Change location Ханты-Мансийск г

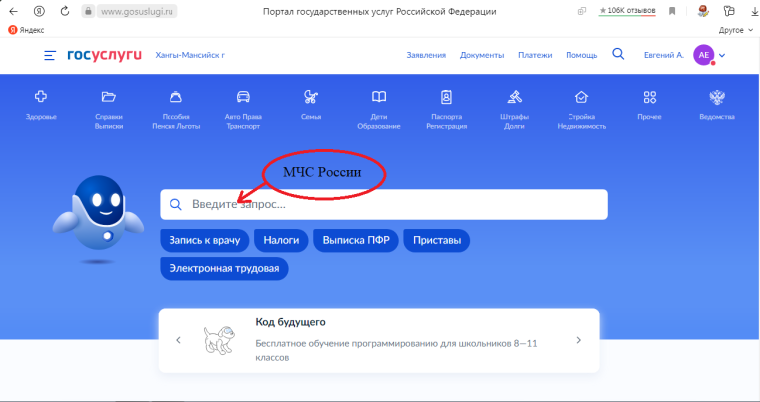coord(190,55)
